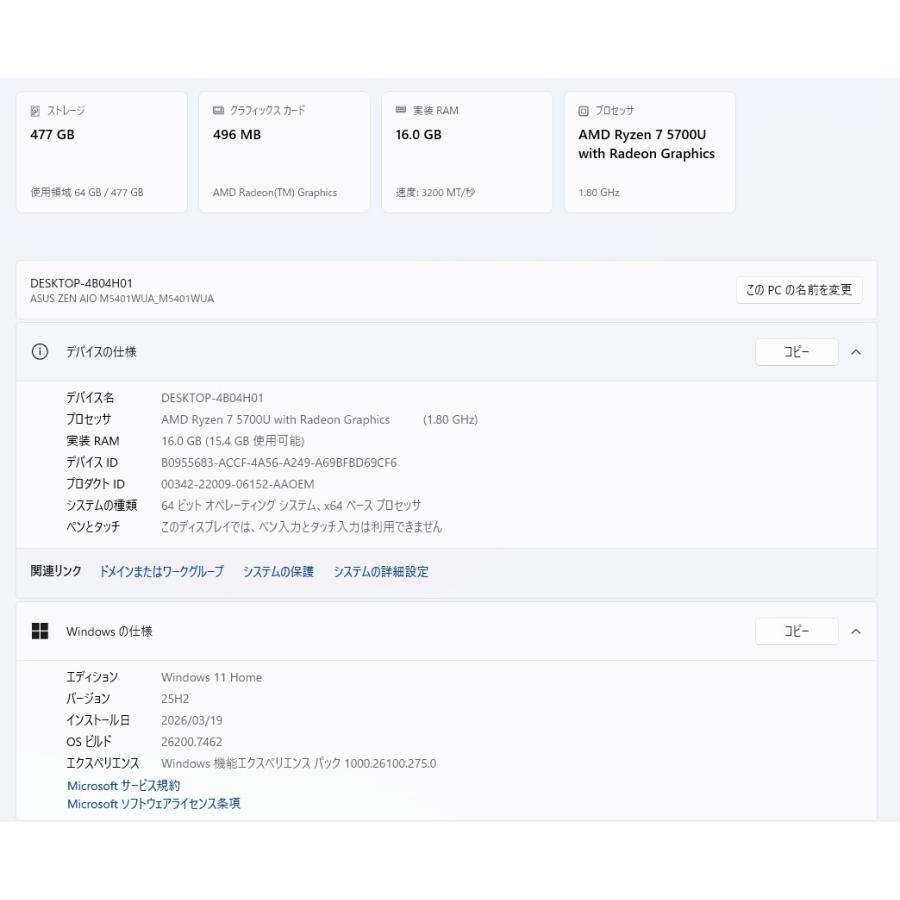Select the install date 2026/03/19
The height and width of the screenshot is (900, 900).
pos(192,720)
